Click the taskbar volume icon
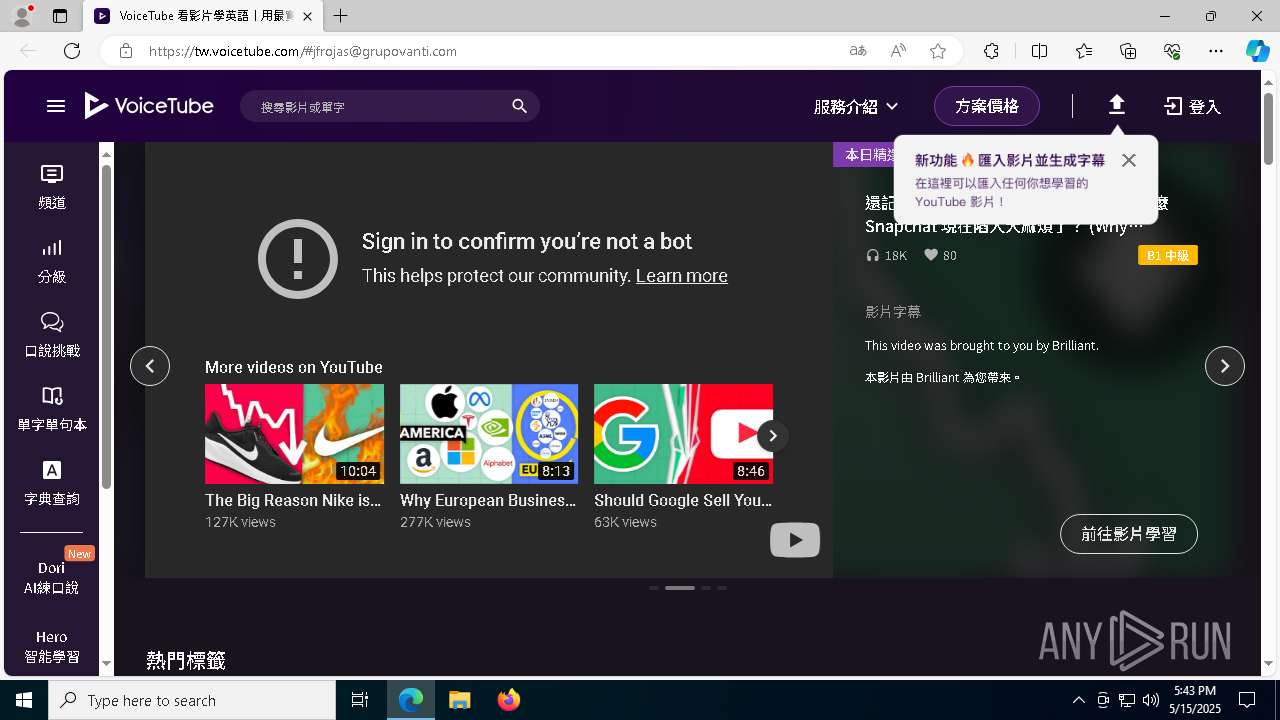Image resolution: width=1280 pixels, height=720 pixels. [1150, 700]
